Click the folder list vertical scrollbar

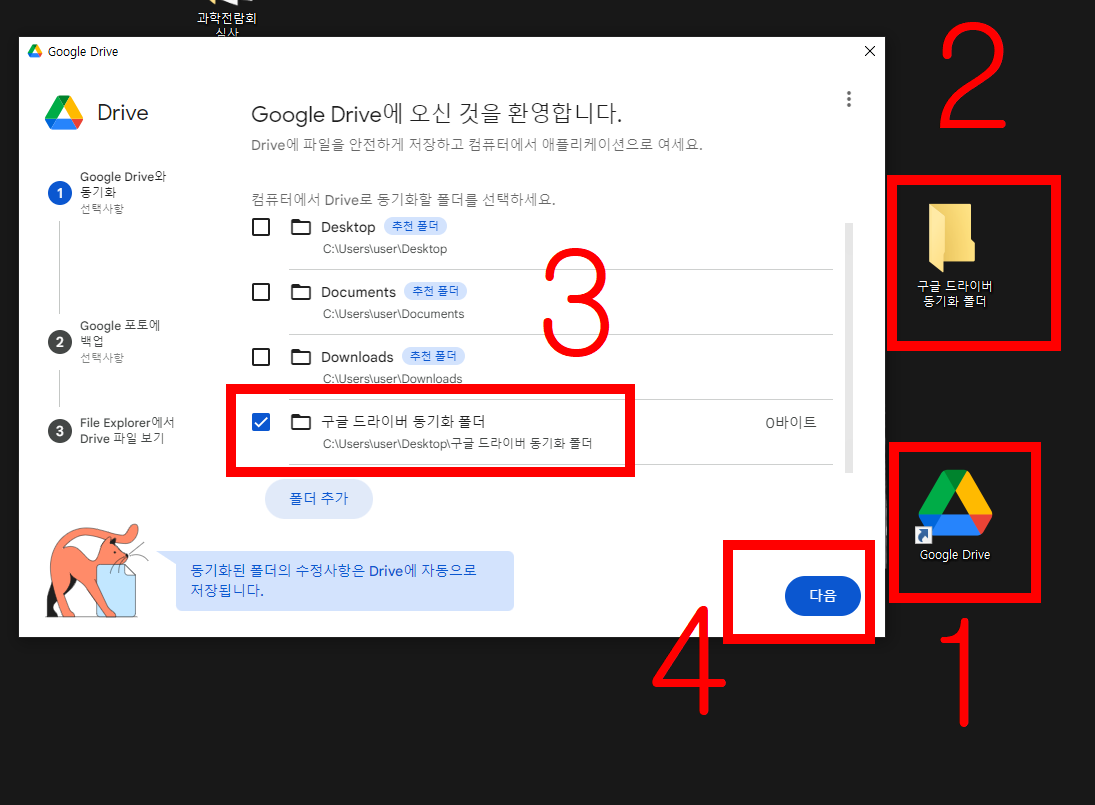click(849, 348)
